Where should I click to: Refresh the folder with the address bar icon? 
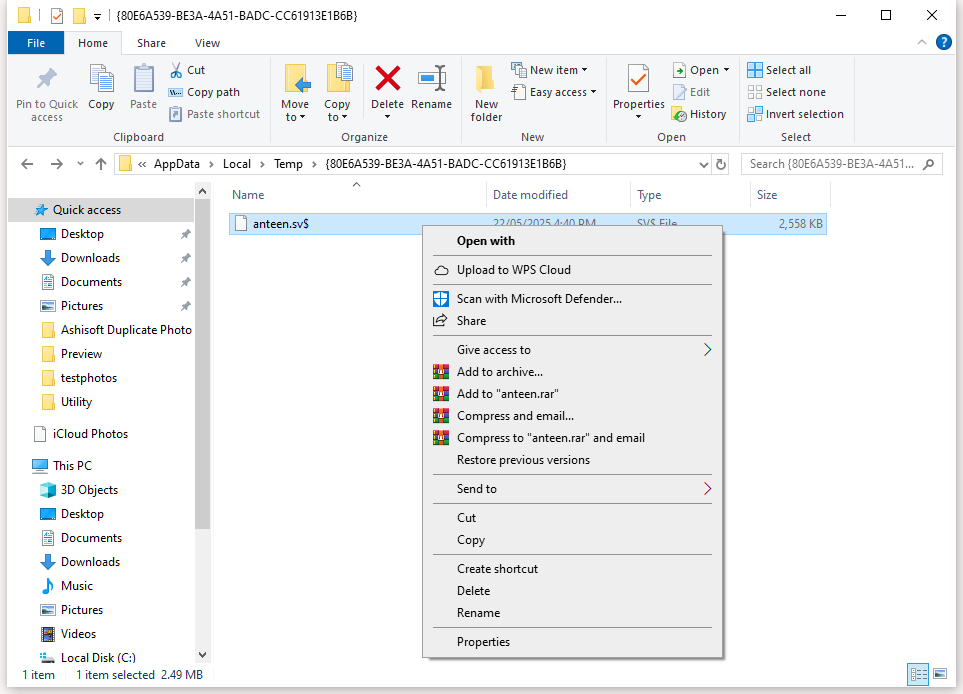click(x=722, y=163)
